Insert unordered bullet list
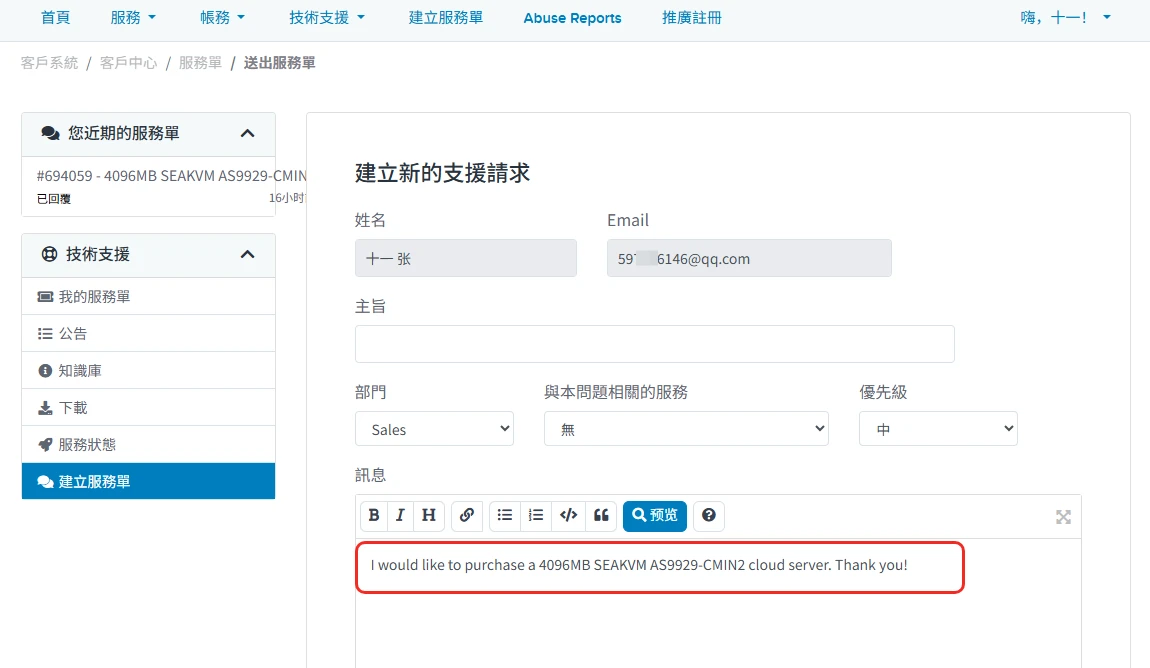Image resolution: width=1150 pixels, height=668 pixels. pyautogui.click(x=505, y=515)
